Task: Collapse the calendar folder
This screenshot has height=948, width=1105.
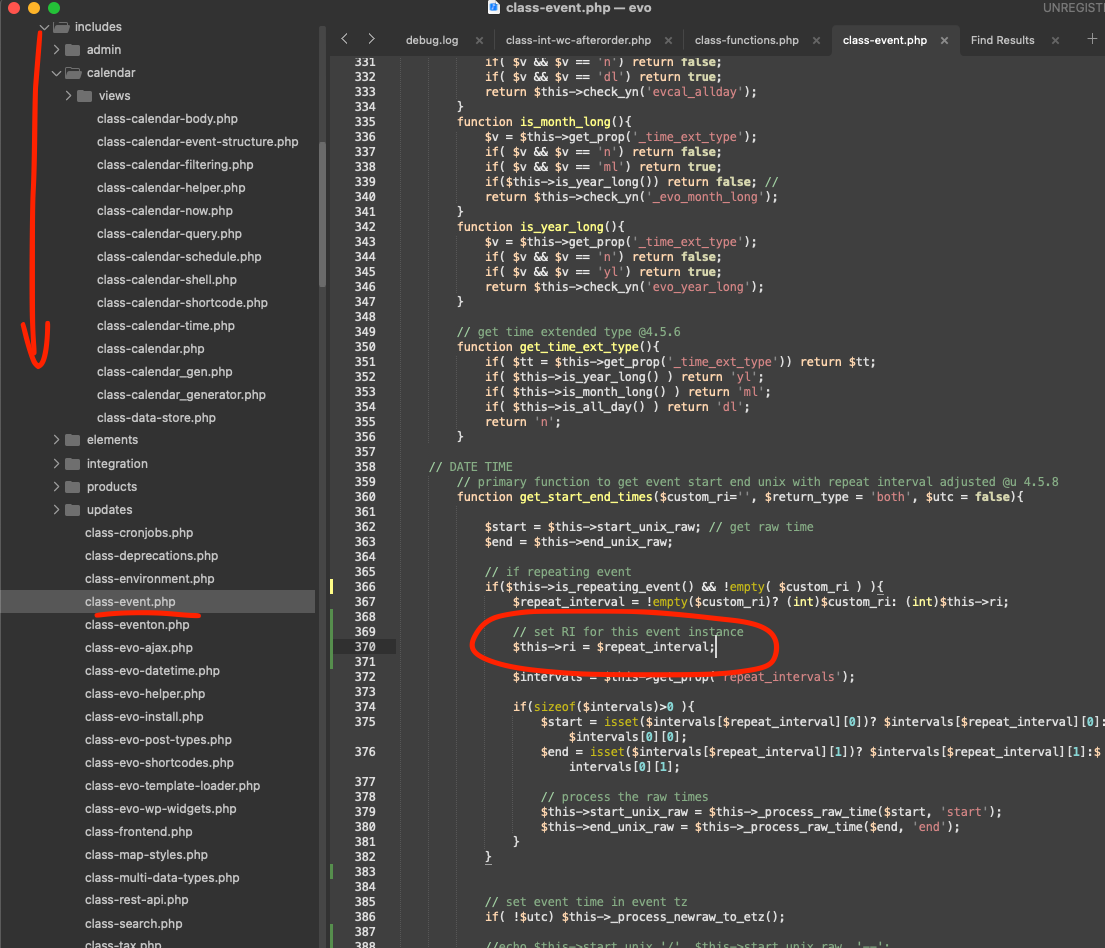Action: tap(56, 73)
